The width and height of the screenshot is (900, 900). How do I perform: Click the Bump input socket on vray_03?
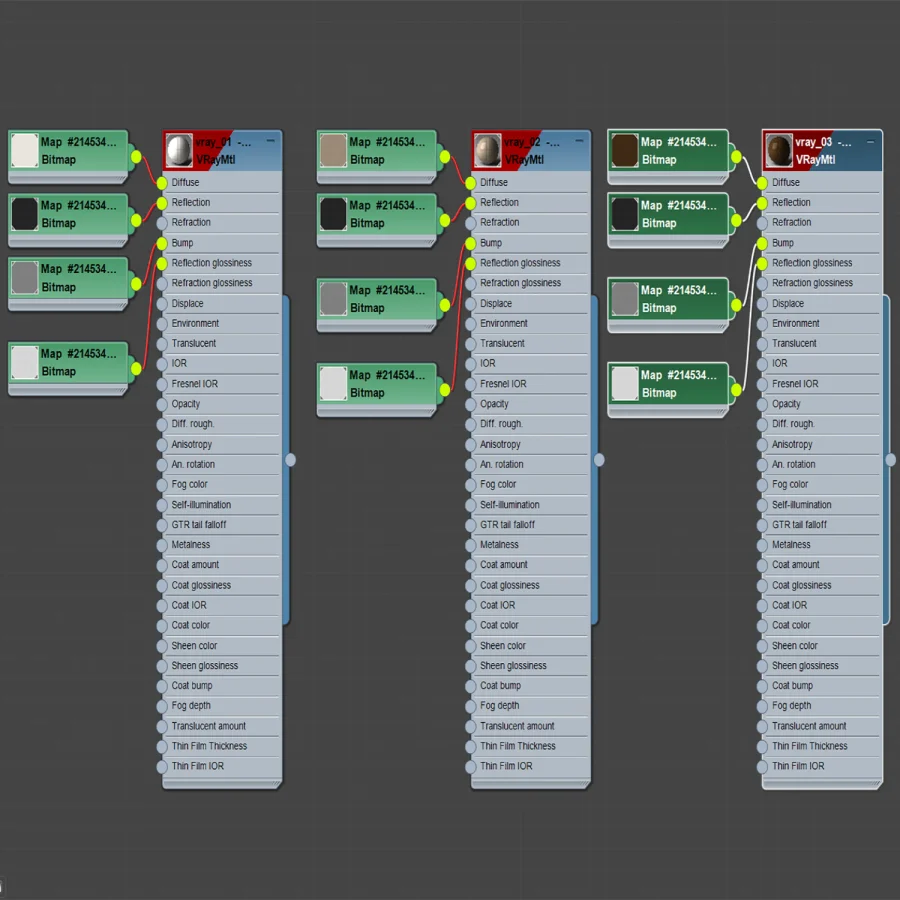(762, 243)
